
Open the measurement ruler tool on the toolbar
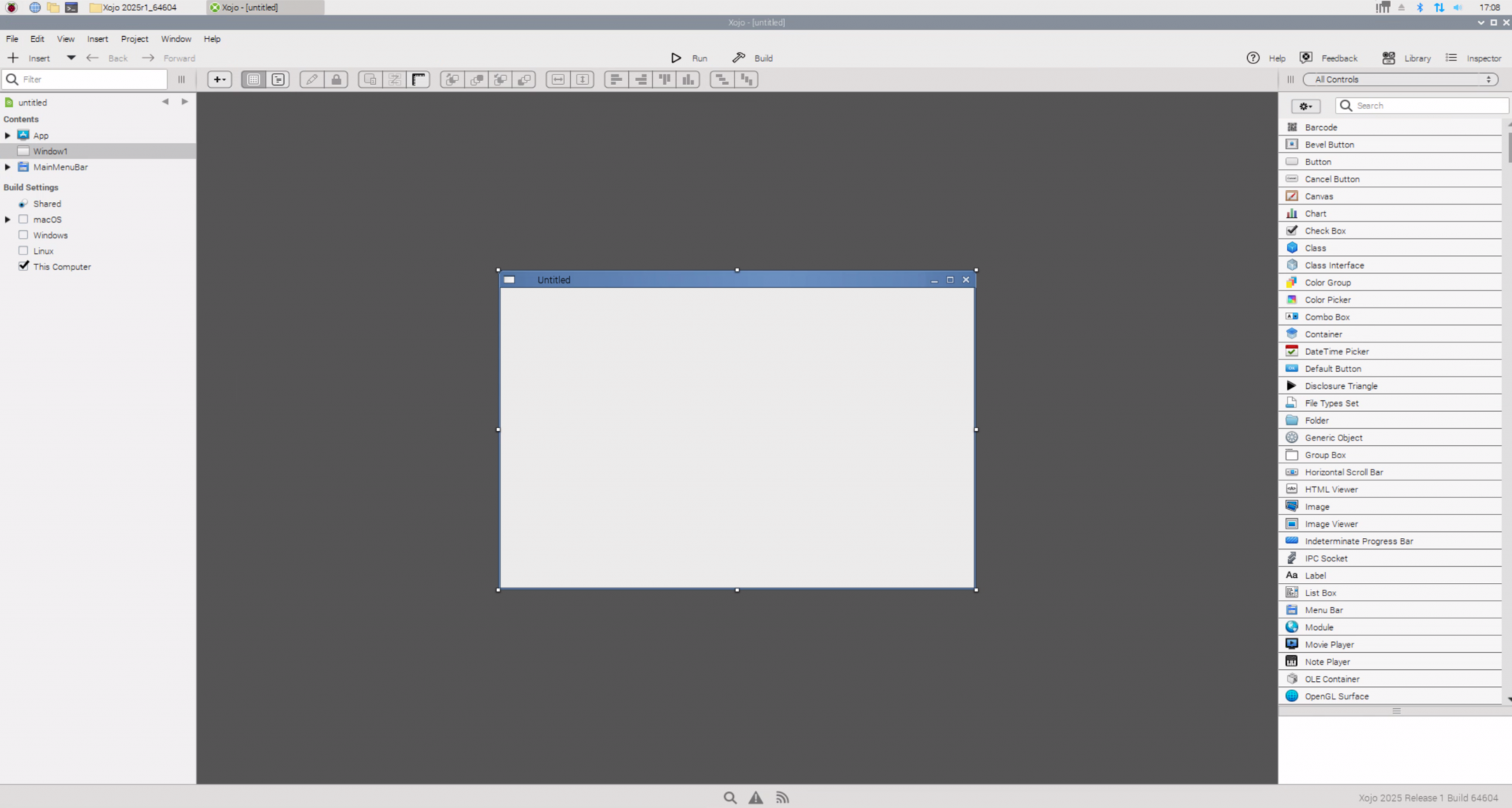[419, 79]
